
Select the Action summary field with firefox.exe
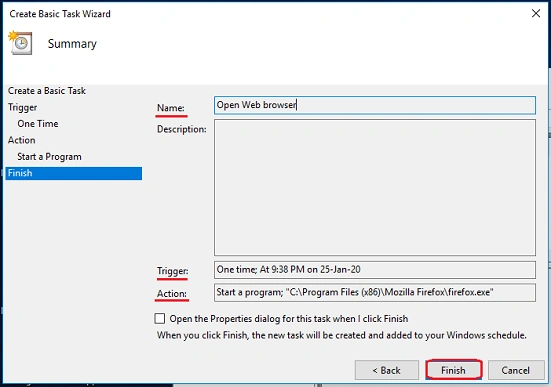[x=375, y=292]
